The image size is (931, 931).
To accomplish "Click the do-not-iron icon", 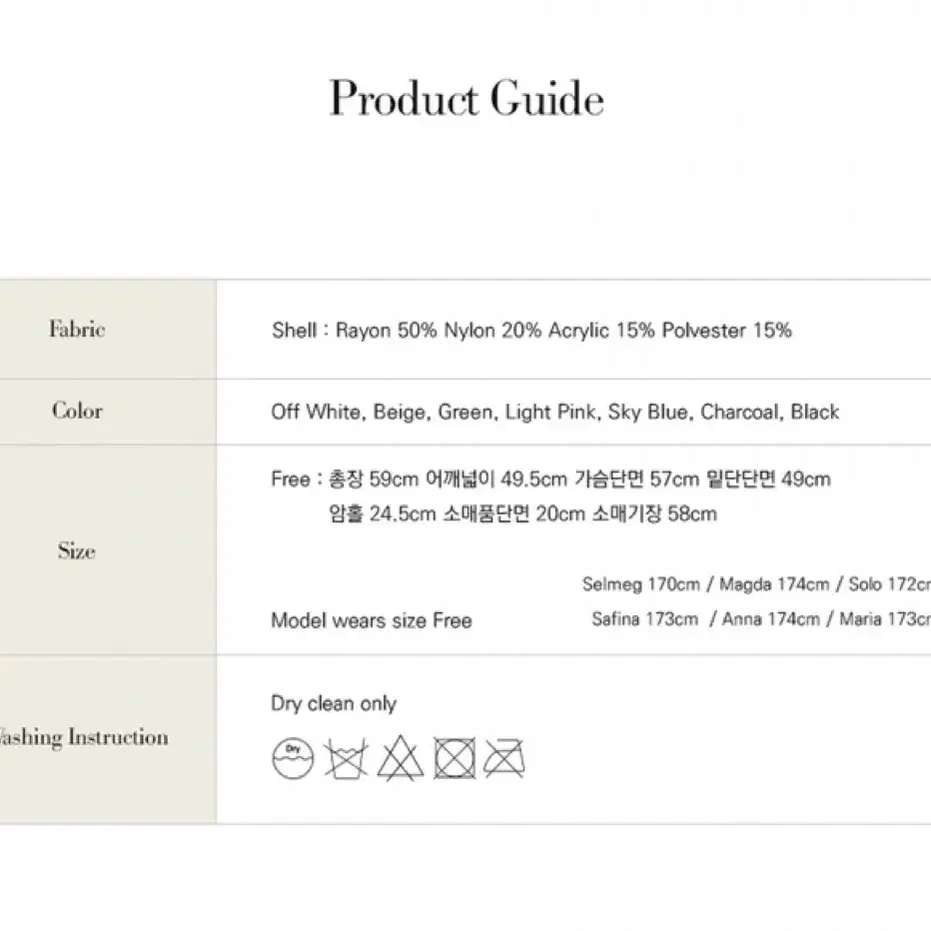I will pyautogui.click(x=504, y=758).
